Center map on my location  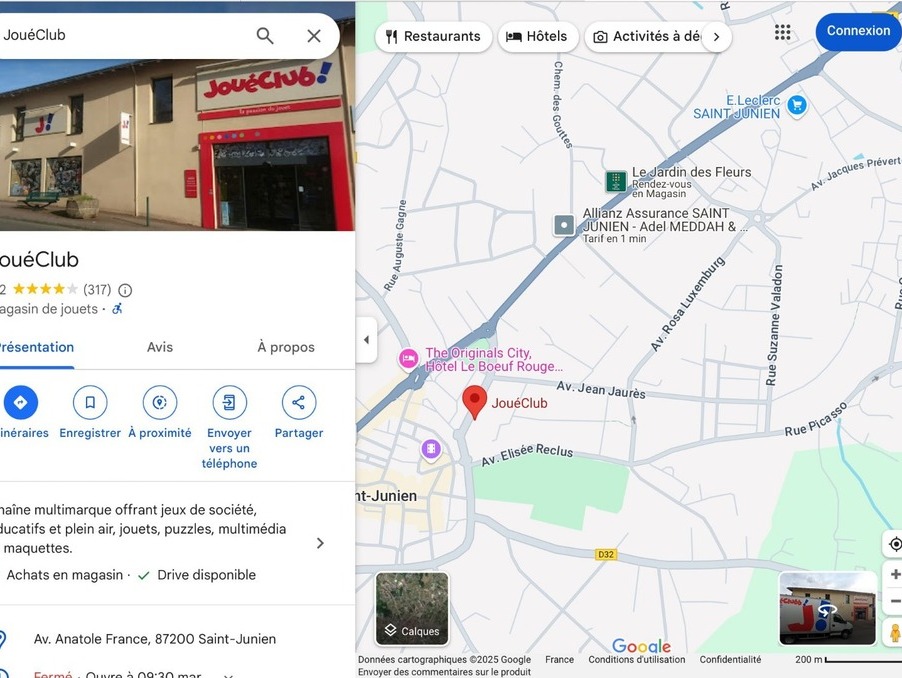point(895,544)
